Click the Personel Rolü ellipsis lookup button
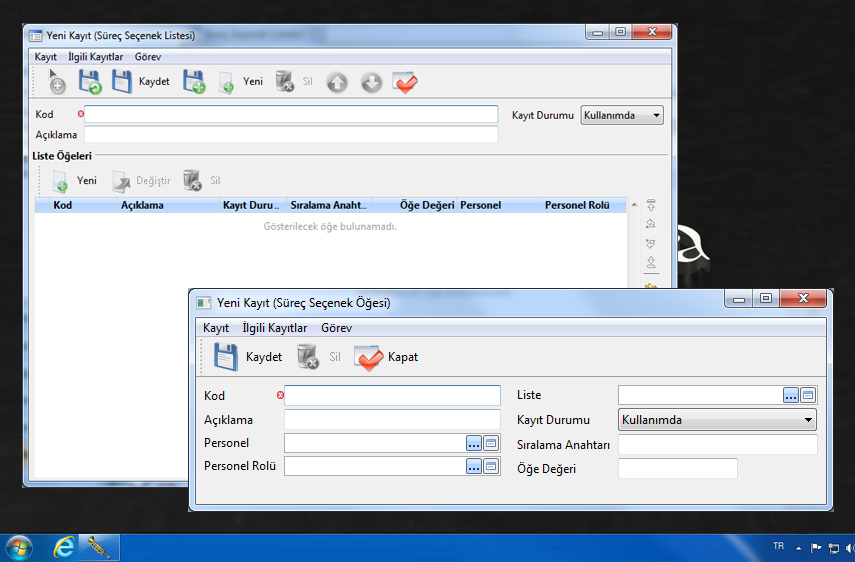Screen dimensions: 855x562 473,466
